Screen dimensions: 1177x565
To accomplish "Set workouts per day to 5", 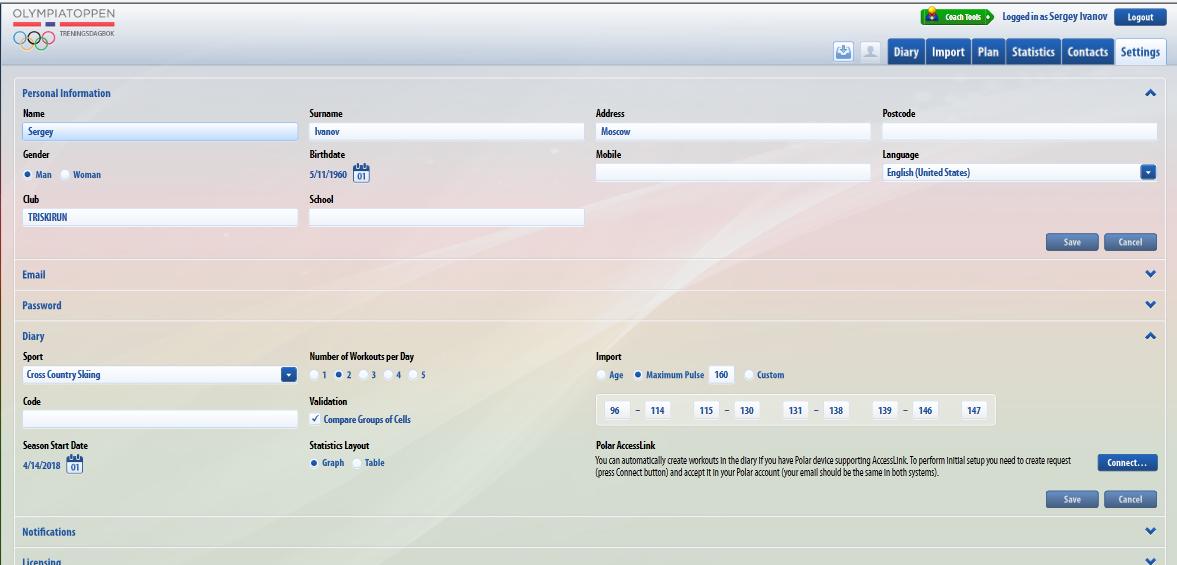I will (x=413, y=374).
